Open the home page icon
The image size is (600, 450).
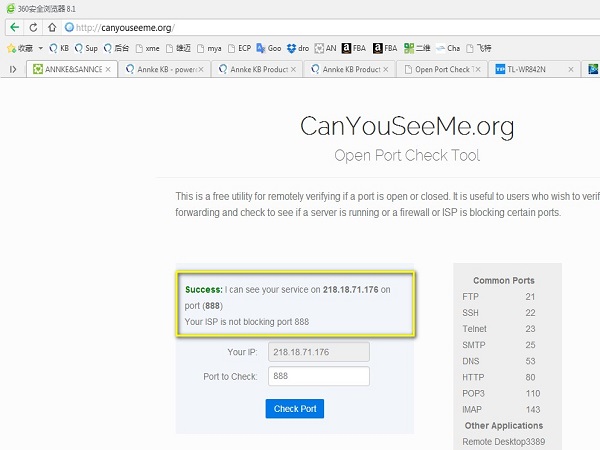point(52,28)
